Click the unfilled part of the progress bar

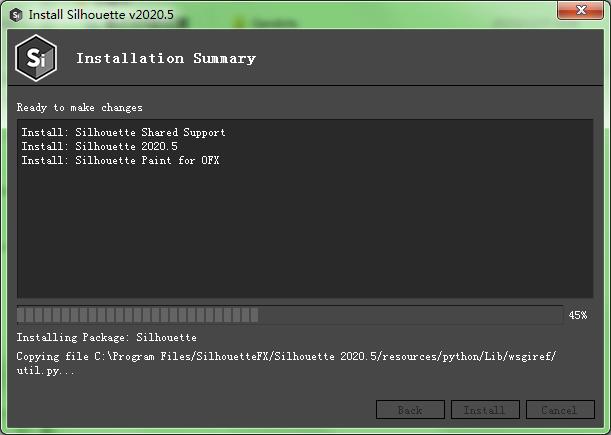point(411,315)
